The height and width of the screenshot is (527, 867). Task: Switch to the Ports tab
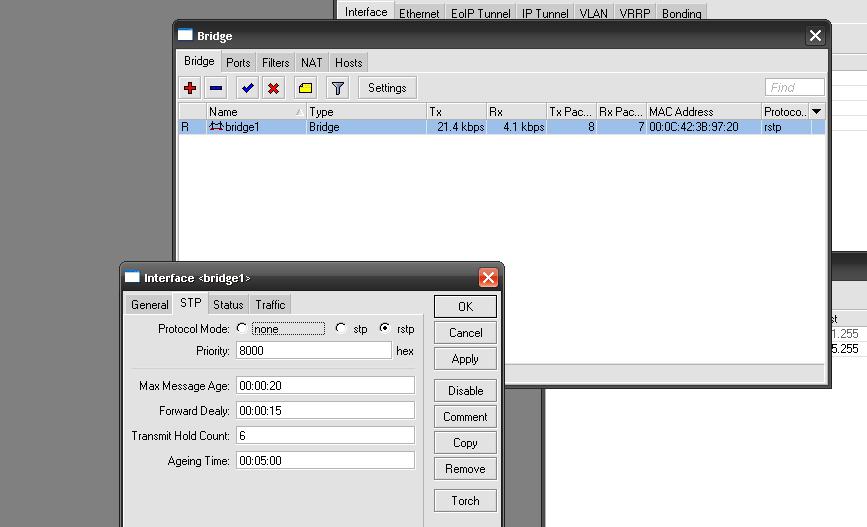click(238, 62)
